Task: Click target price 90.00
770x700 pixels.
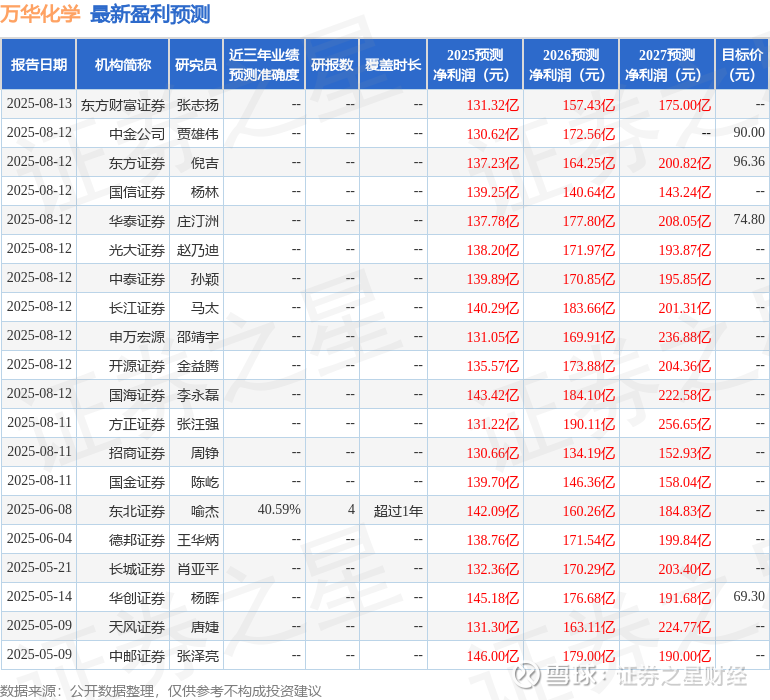Action: 749,133
